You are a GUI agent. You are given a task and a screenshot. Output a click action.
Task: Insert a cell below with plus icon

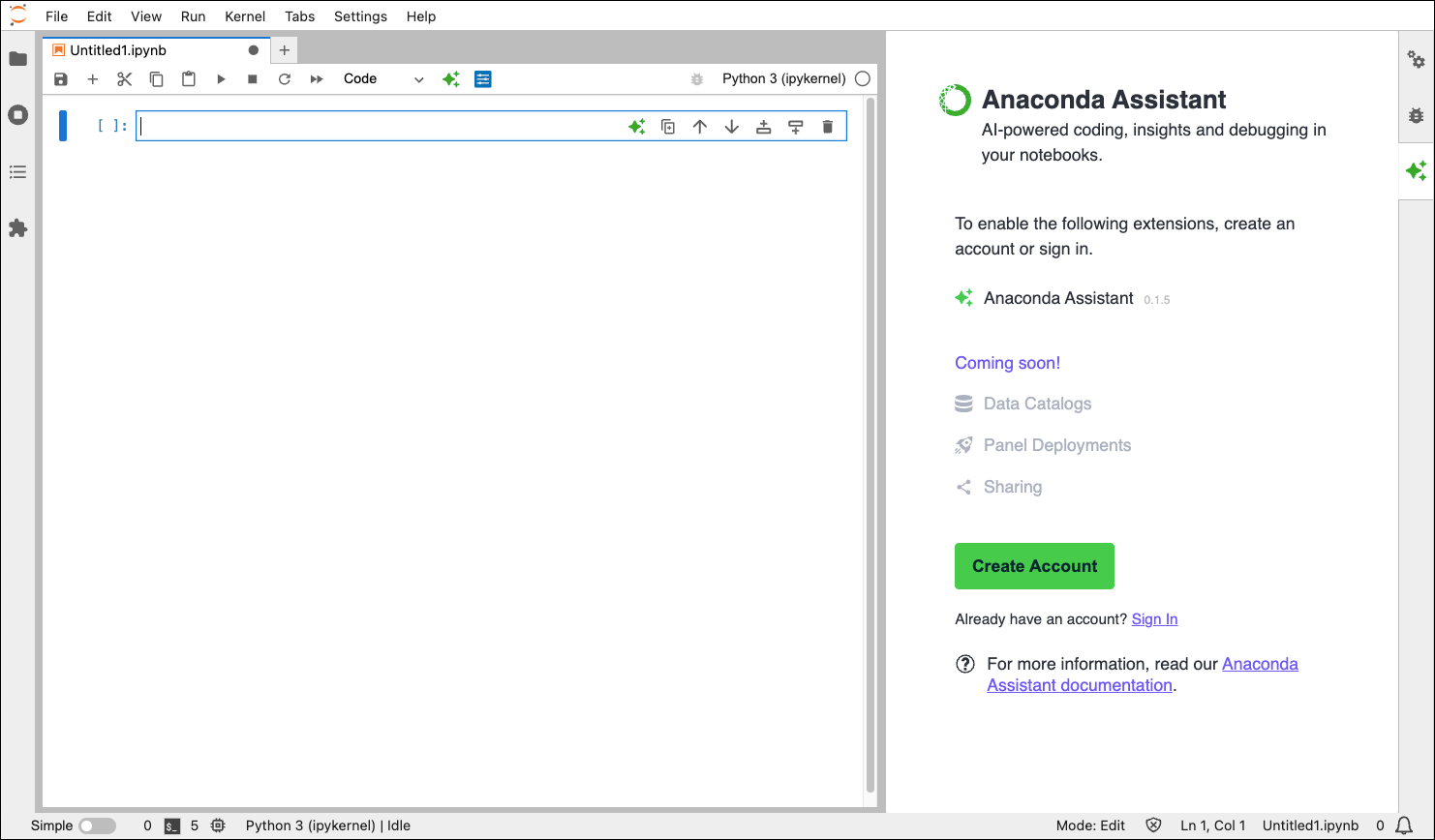93,79
